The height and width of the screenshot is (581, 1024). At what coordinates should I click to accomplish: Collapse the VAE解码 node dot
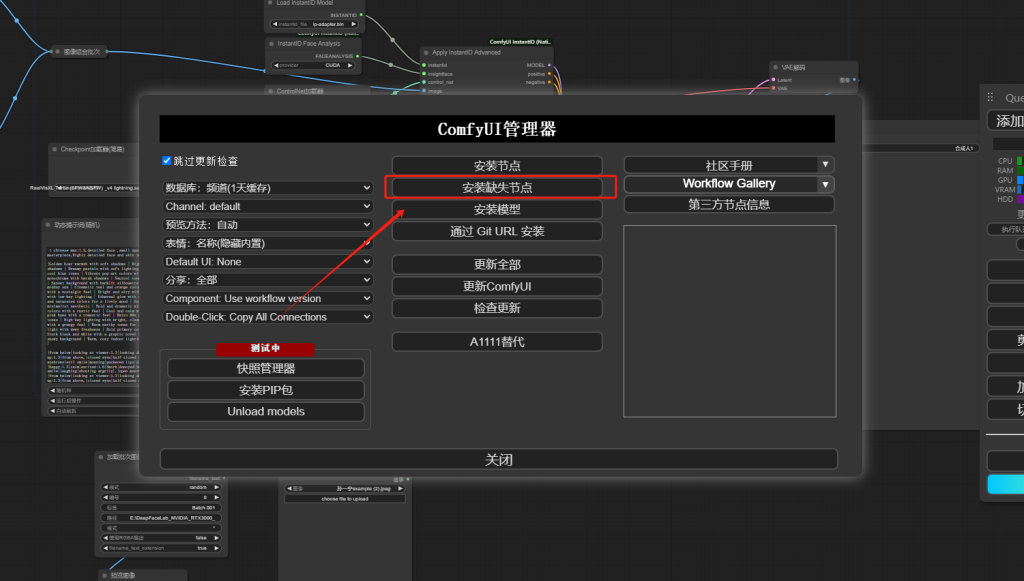(776, 67)
